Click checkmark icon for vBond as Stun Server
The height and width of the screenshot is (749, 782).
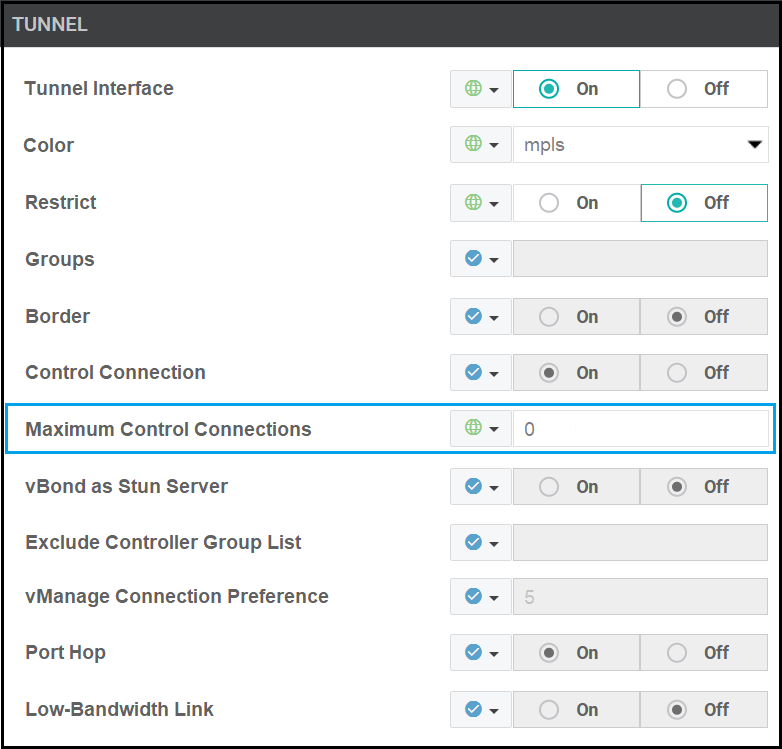click(x=474, y=486)
